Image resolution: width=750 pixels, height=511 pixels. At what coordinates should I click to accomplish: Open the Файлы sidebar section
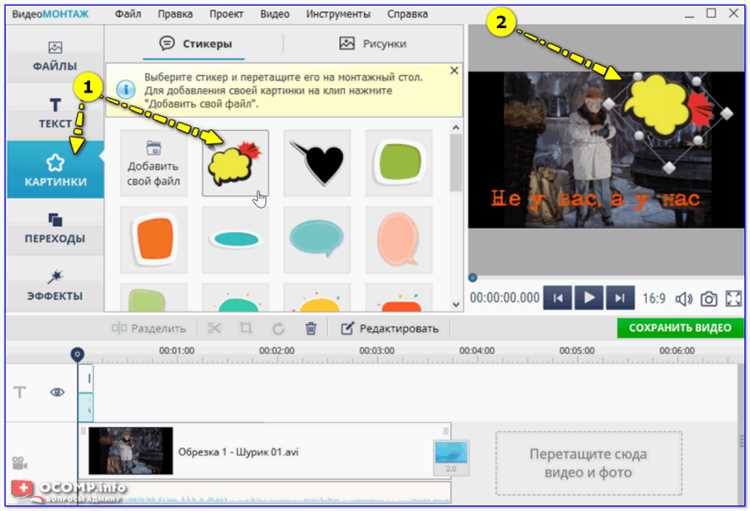[55, 57]
